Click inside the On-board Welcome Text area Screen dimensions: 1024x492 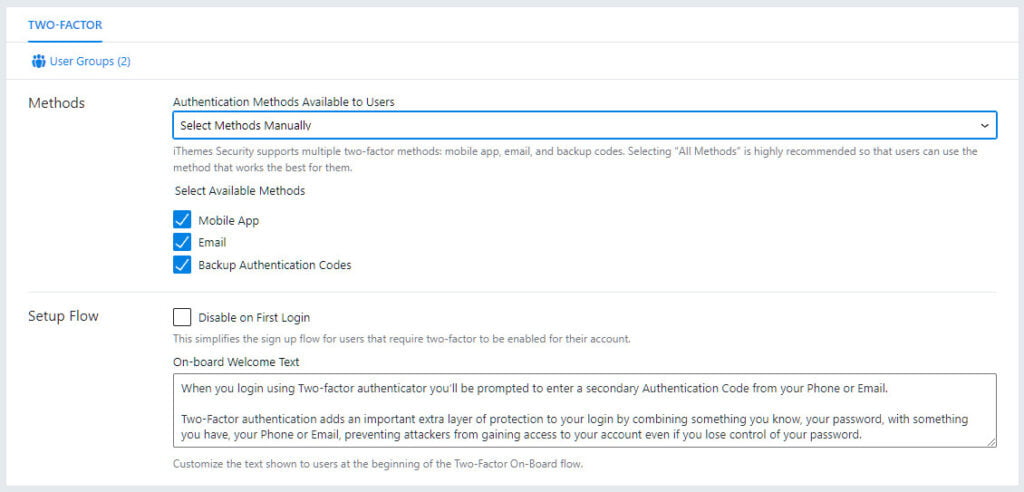pos(584,410)
